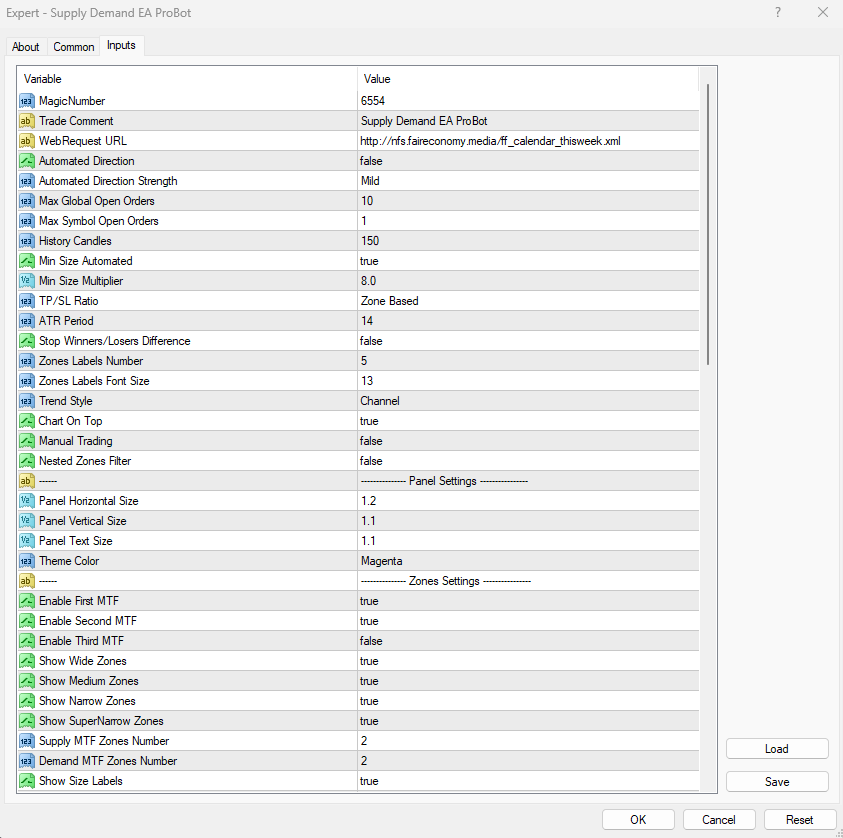Click the help question mark button
Viewport: 843px width, 838px height.
777,12
